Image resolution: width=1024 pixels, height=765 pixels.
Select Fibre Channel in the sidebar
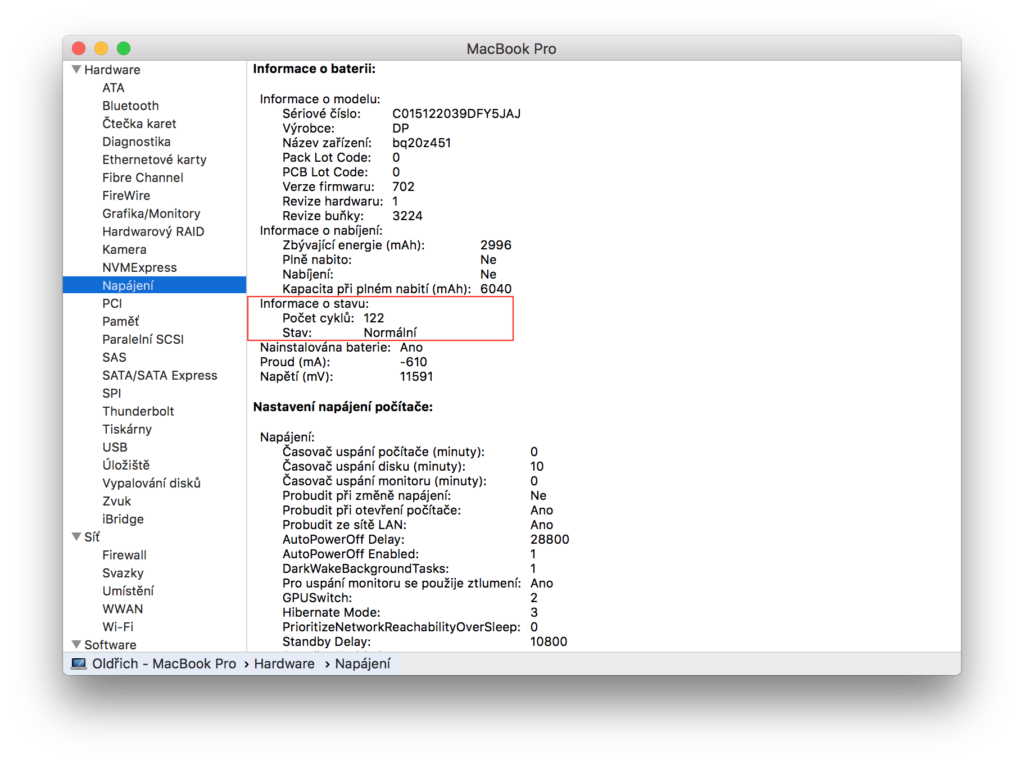click(x=142, y=178)
